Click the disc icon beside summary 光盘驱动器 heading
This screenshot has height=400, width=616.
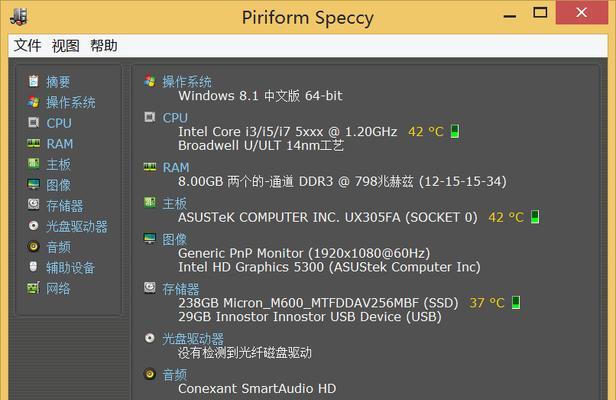click(x=150, y=338)
